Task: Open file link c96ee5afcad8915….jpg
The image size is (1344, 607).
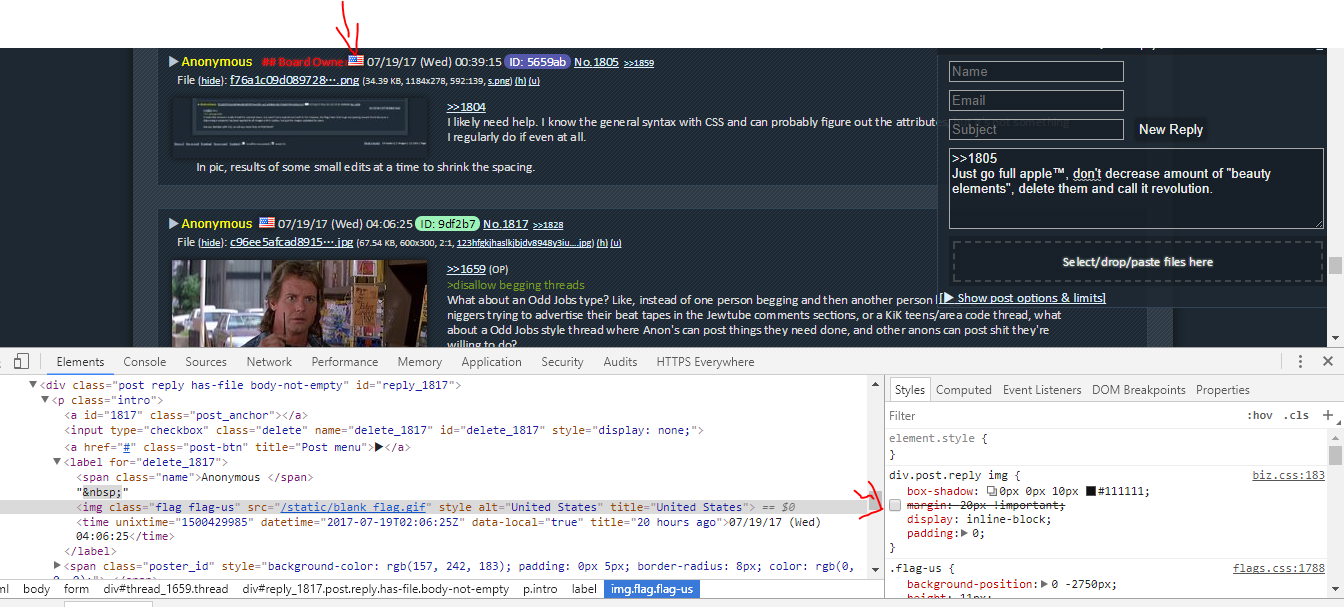Action: tap(291, 242)
